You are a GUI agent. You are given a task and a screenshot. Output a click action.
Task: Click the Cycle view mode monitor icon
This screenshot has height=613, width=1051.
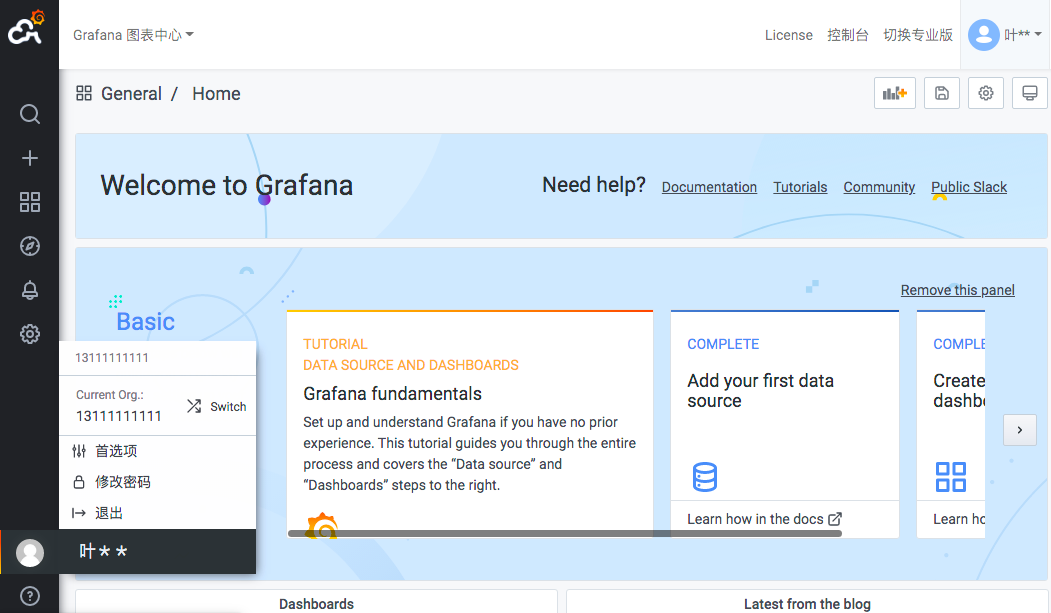tap(1030, 93)
